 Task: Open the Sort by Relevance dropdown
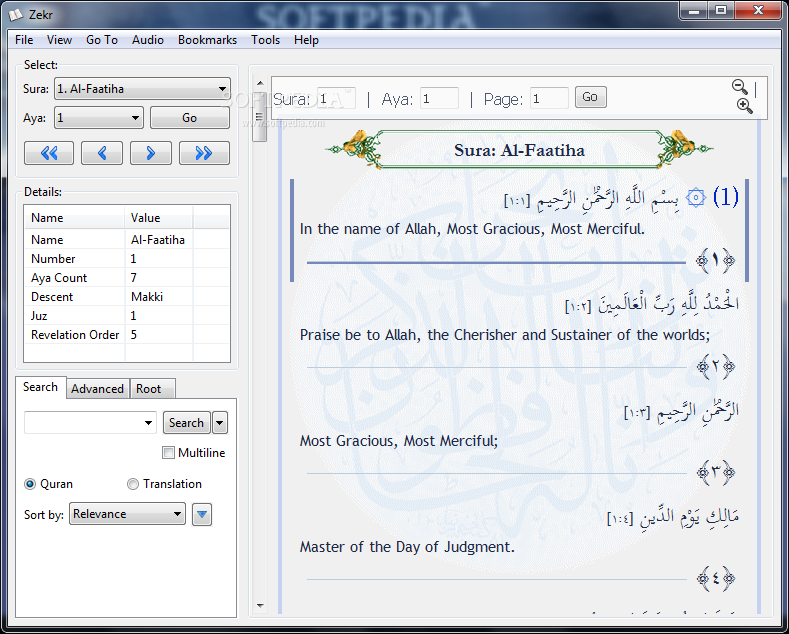pyautogui.click(x=127, y=514)
